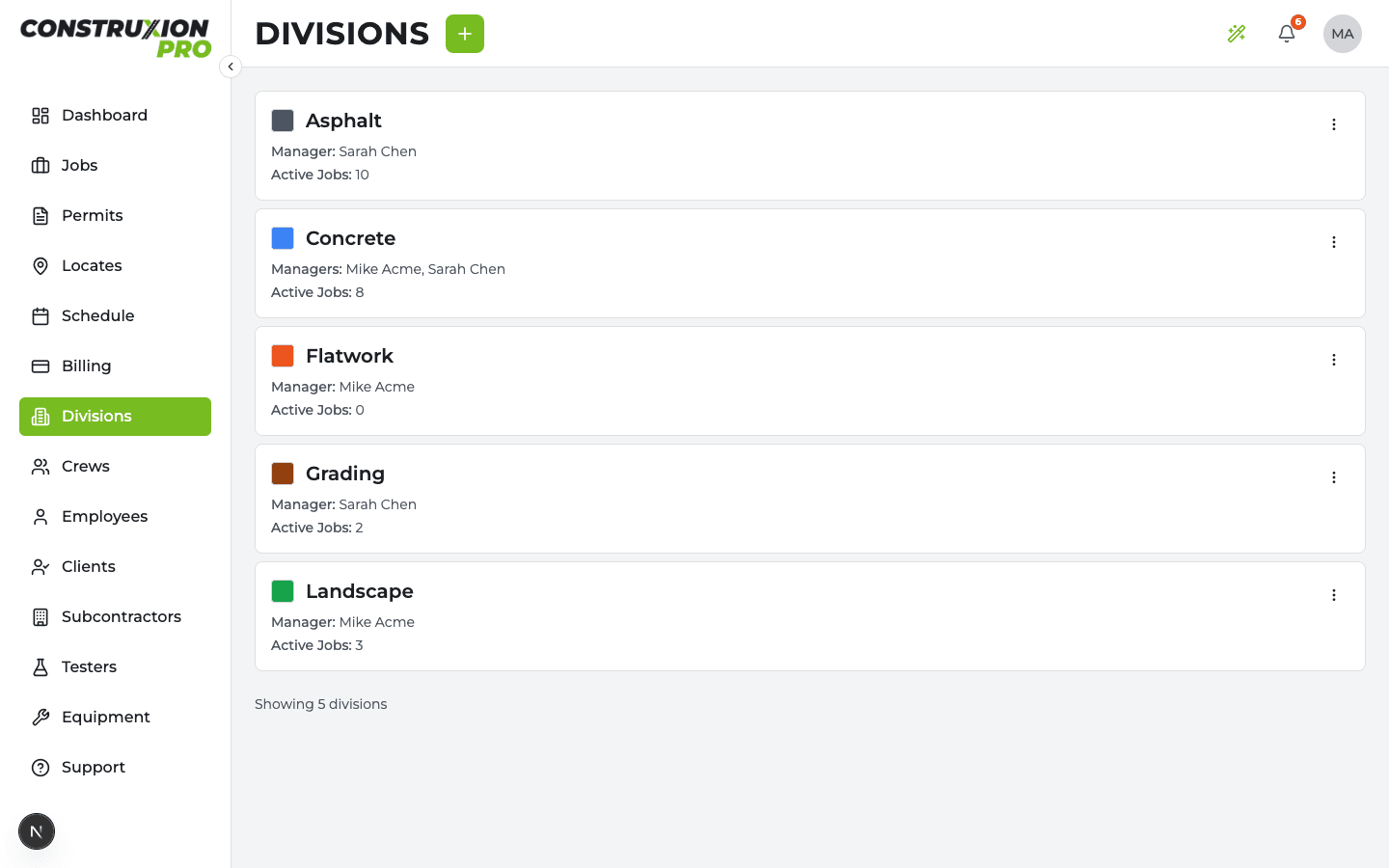1389x868 pixels.
Task: Open the Flatwork division title
Action: coord(349,356)
